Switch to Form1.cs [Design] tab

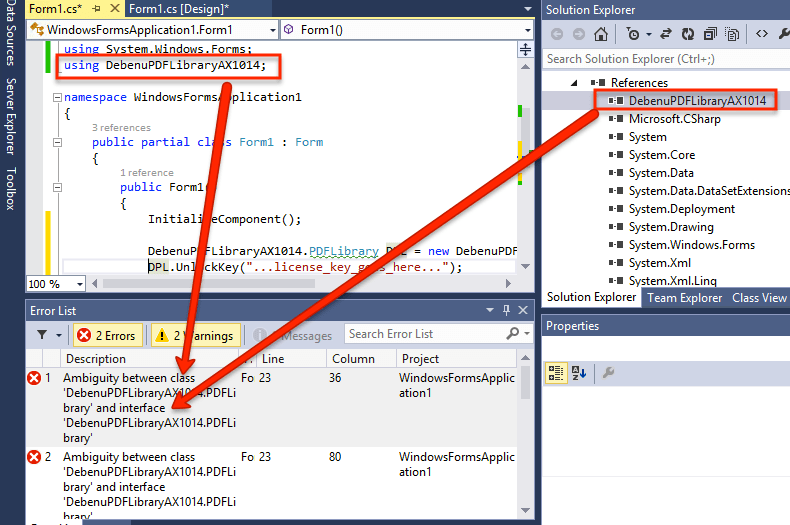(179, 9)
